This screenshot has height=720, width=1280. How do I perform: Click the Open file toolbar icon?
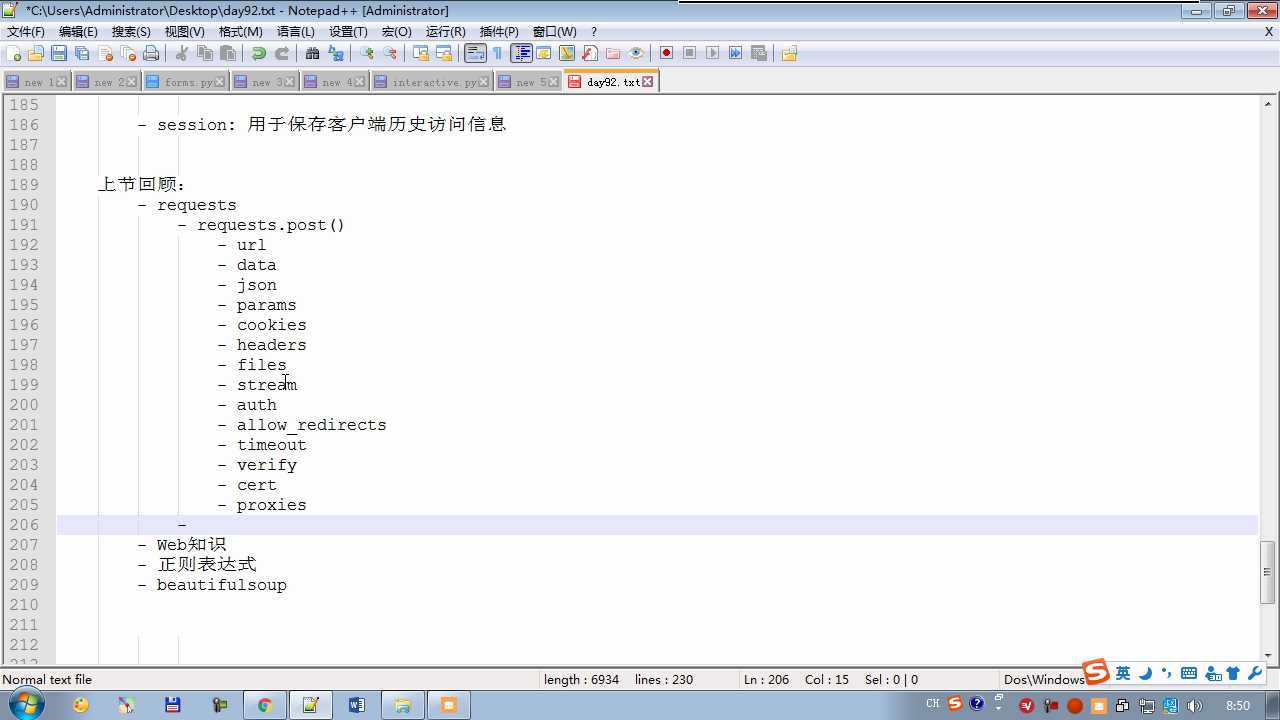tap(36, 53)
